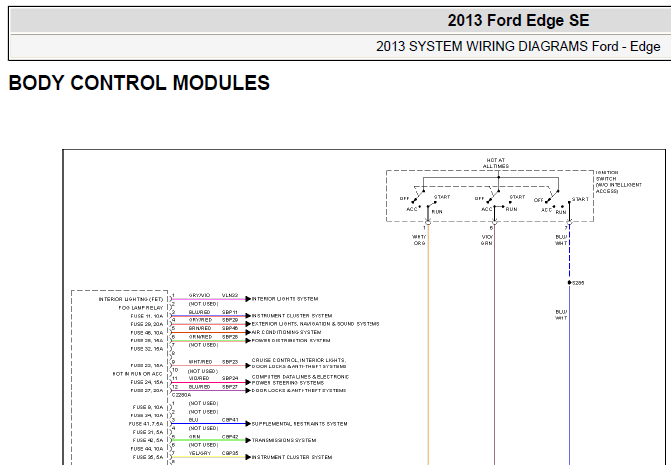Click the dashed blue wire above S285
The image size is (671, 465).
(x=570, y=252)
